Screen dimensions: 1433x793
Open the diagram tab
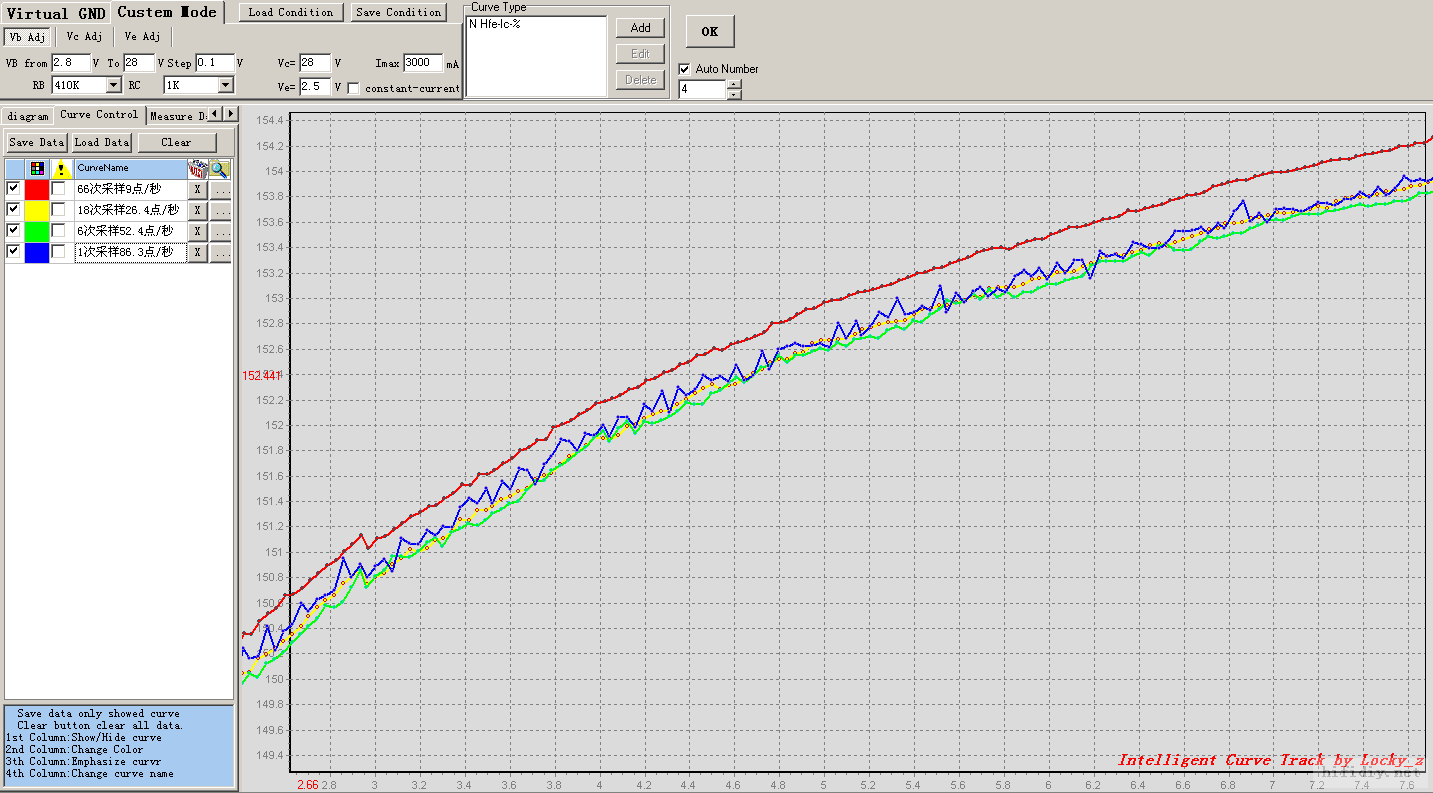28,116
